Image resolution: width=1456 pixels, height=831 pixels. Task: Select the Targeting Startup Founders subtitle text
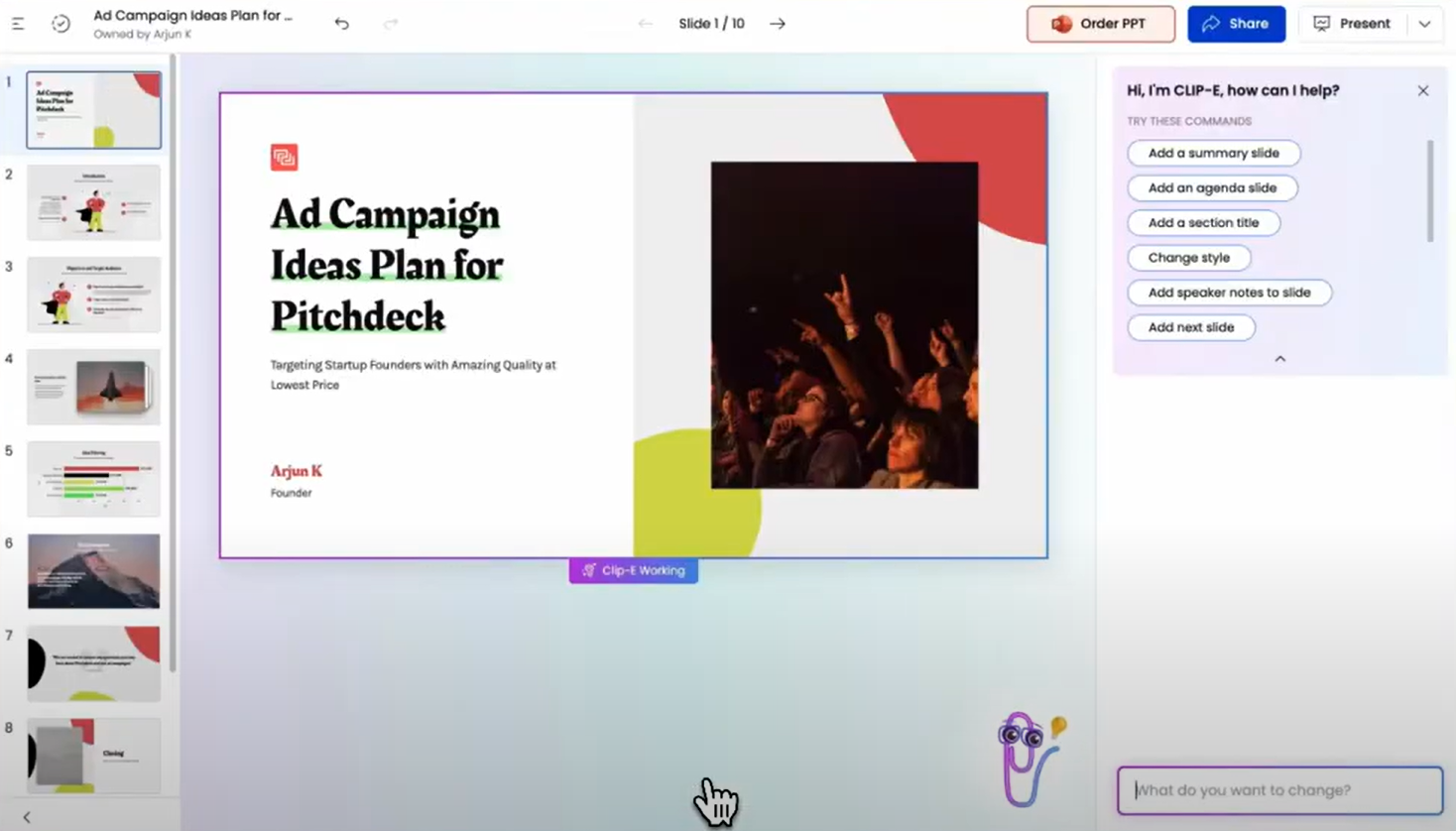pos(414,375)
